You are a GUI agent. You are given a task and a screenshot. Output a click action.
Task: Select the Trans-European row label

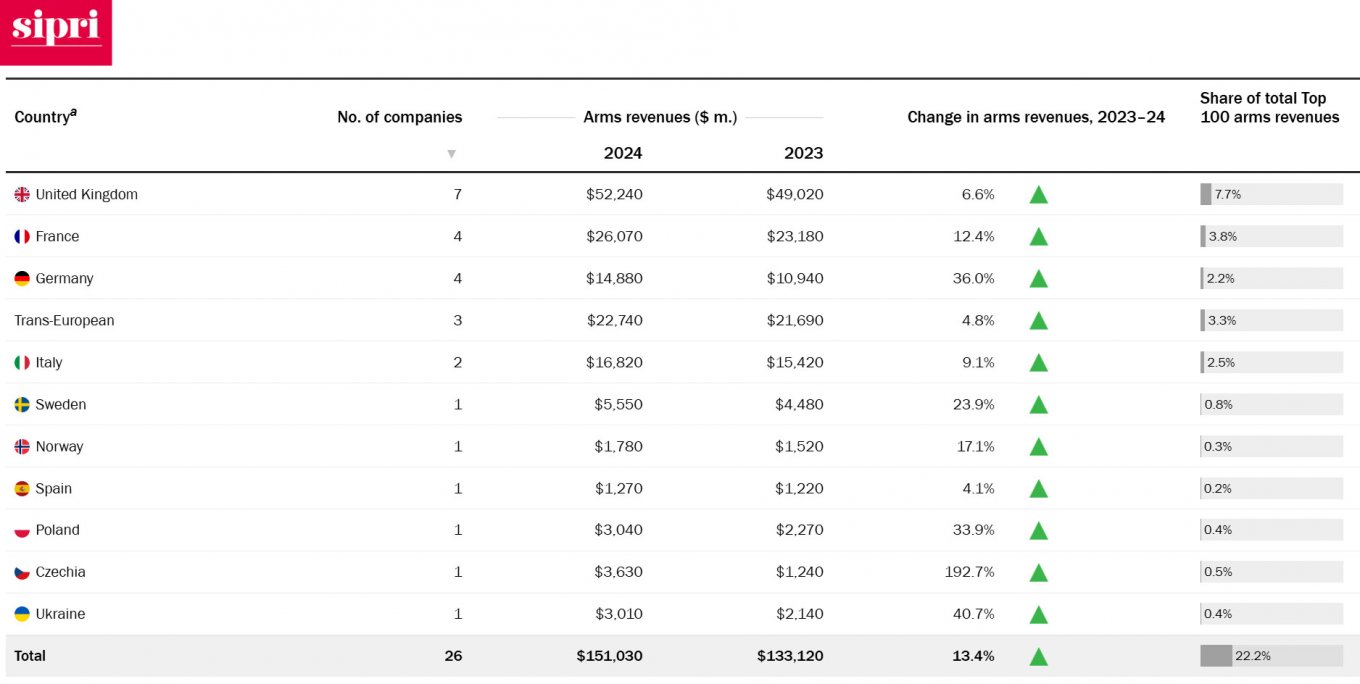tap(64, 321)
